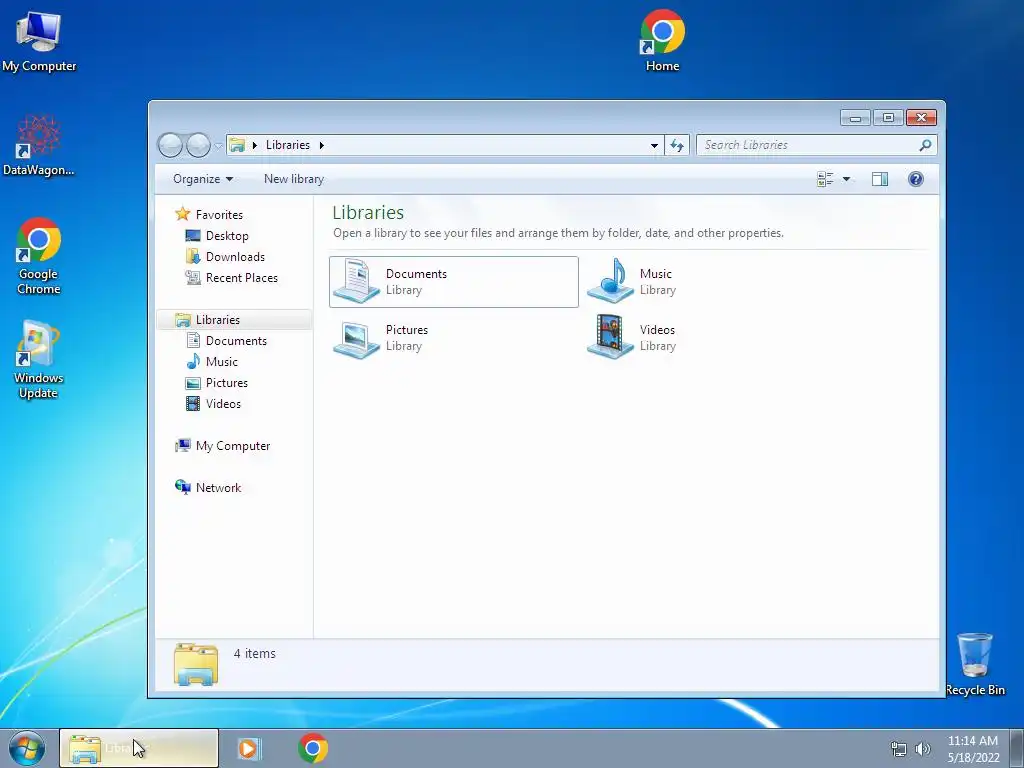Expand address bar history dropdown arrow
Screen dimensions: 1024x768
(x=654, y=146)
